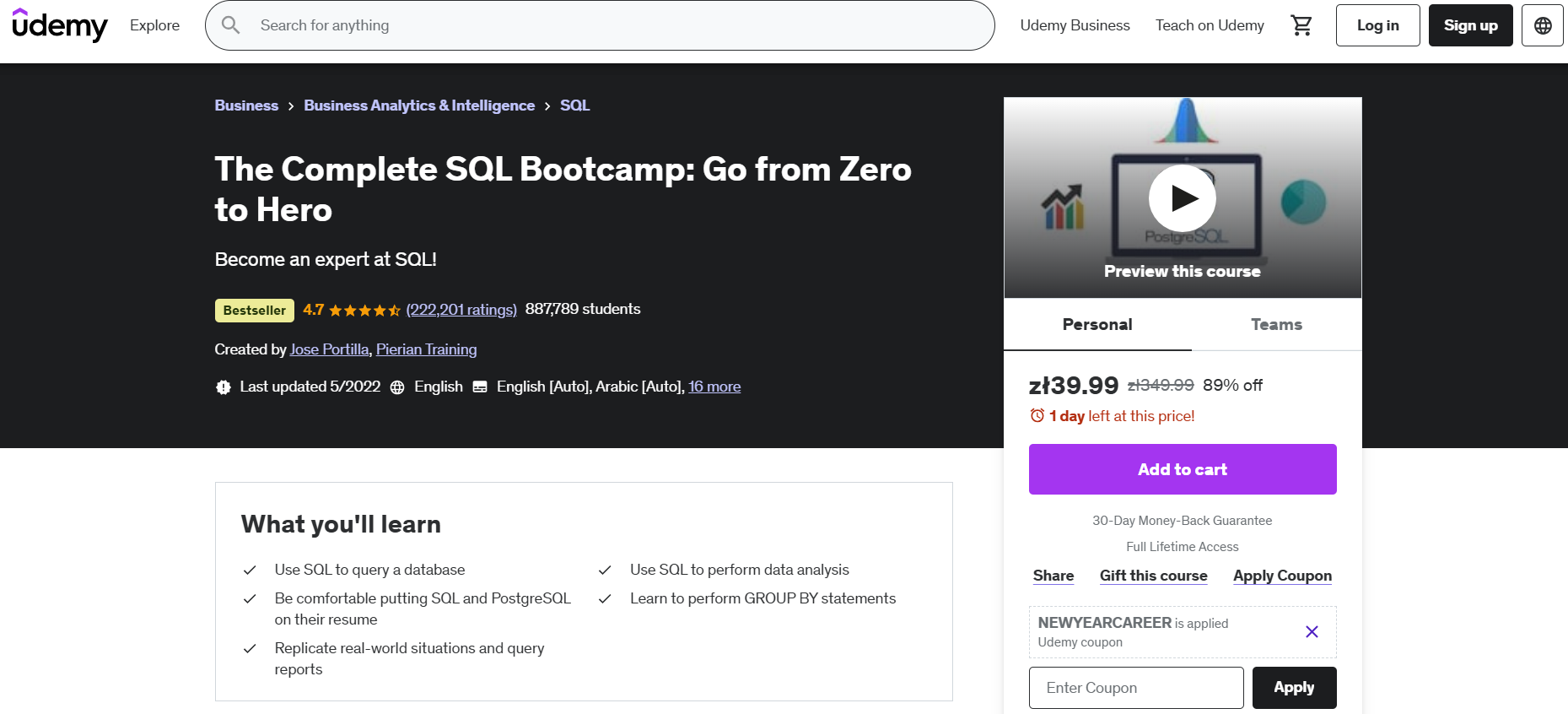Switch to the Teams tab
This screenshot has height=714, width=1568.
click(x=1276, y=324)
